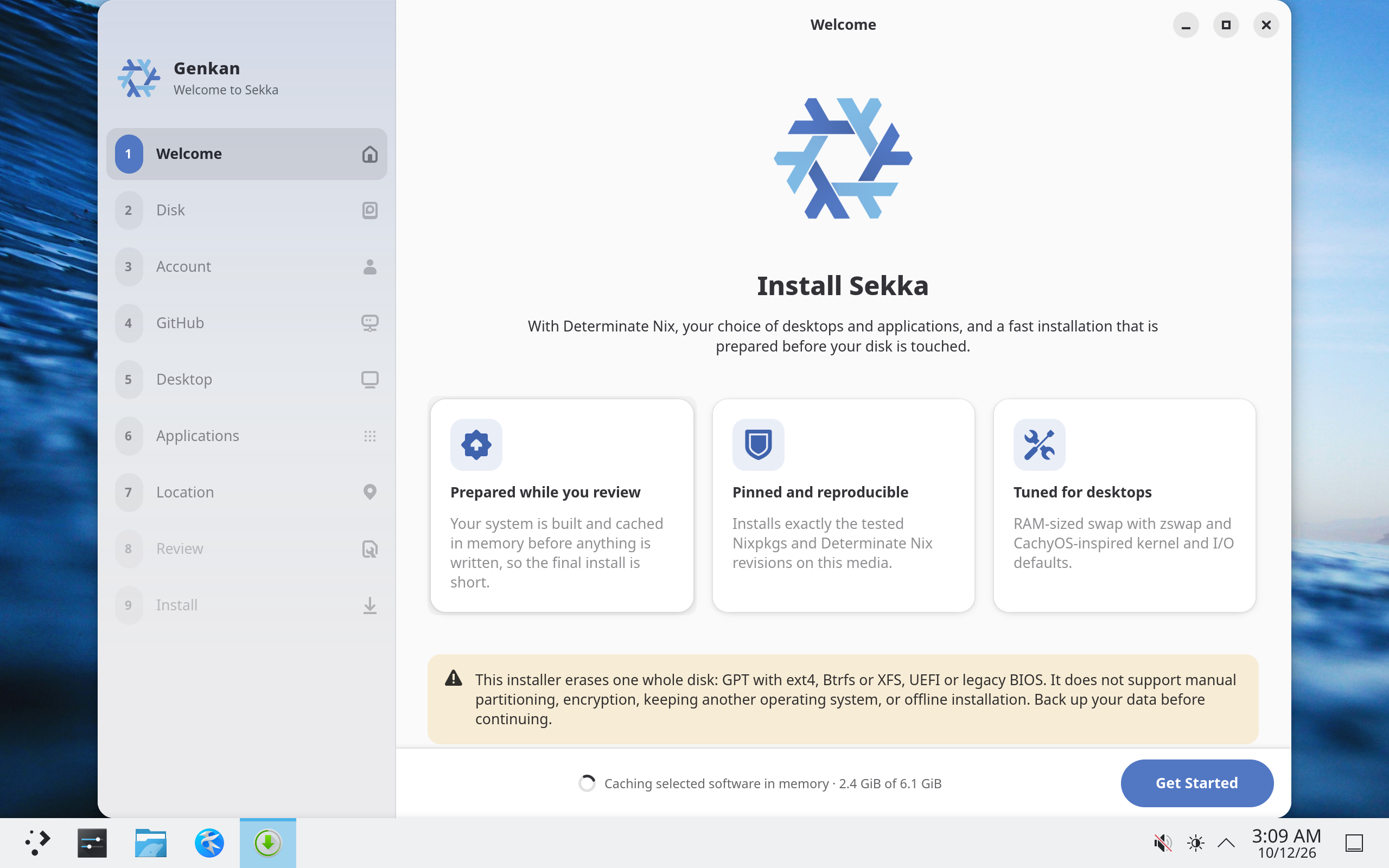Click the GitHub step monitor icon
The height and width of the screenshot is (868, 1389).
pos(369,323)
